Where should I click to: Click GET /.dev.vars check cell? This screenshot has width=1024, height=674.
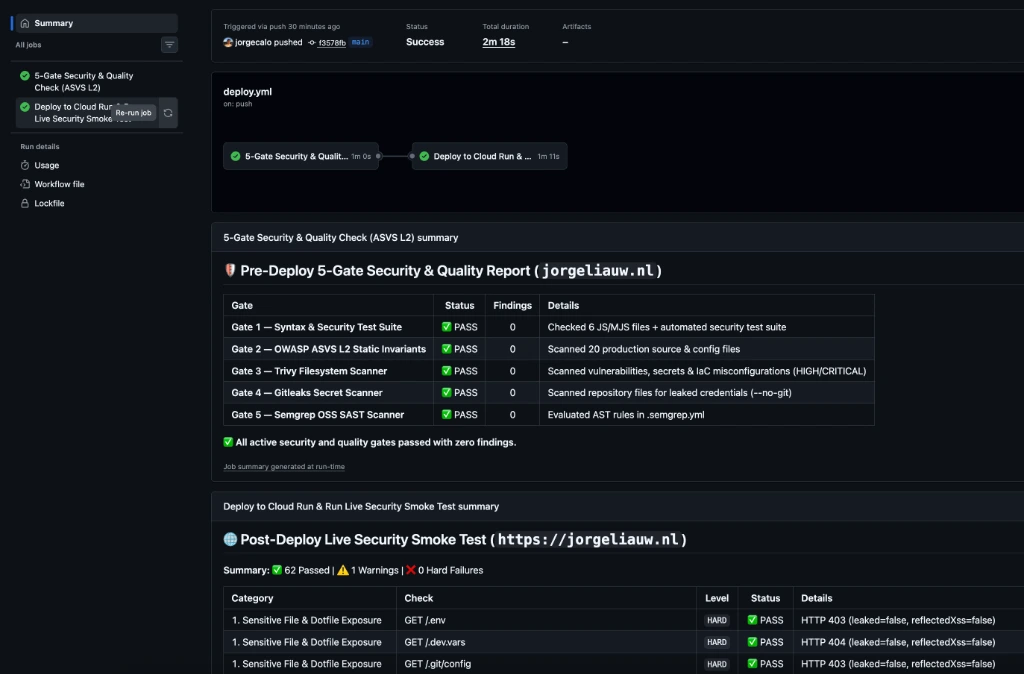[x=546, y=642]
